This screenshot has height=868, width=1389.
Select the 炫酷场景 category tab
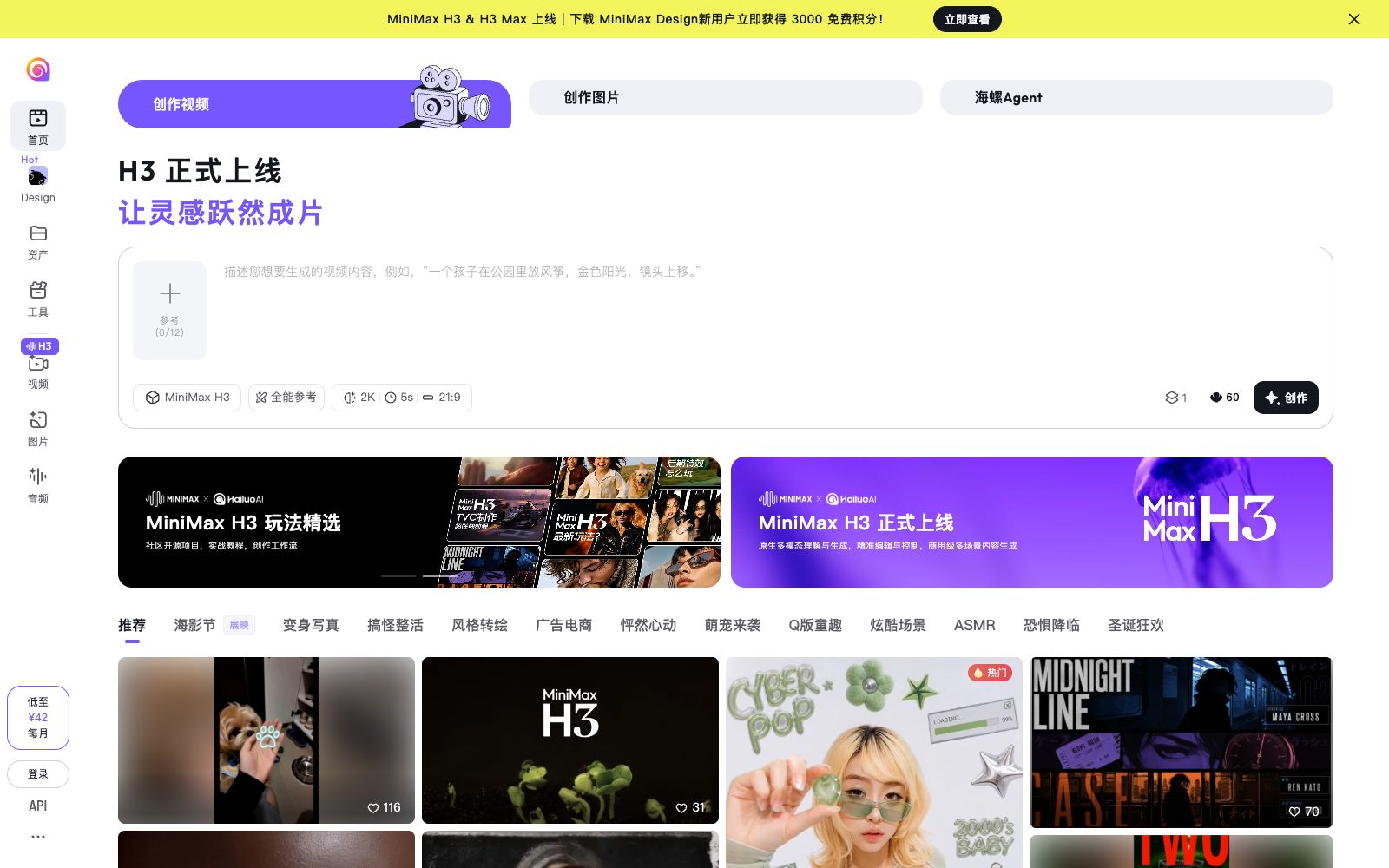tap(898, 625)
